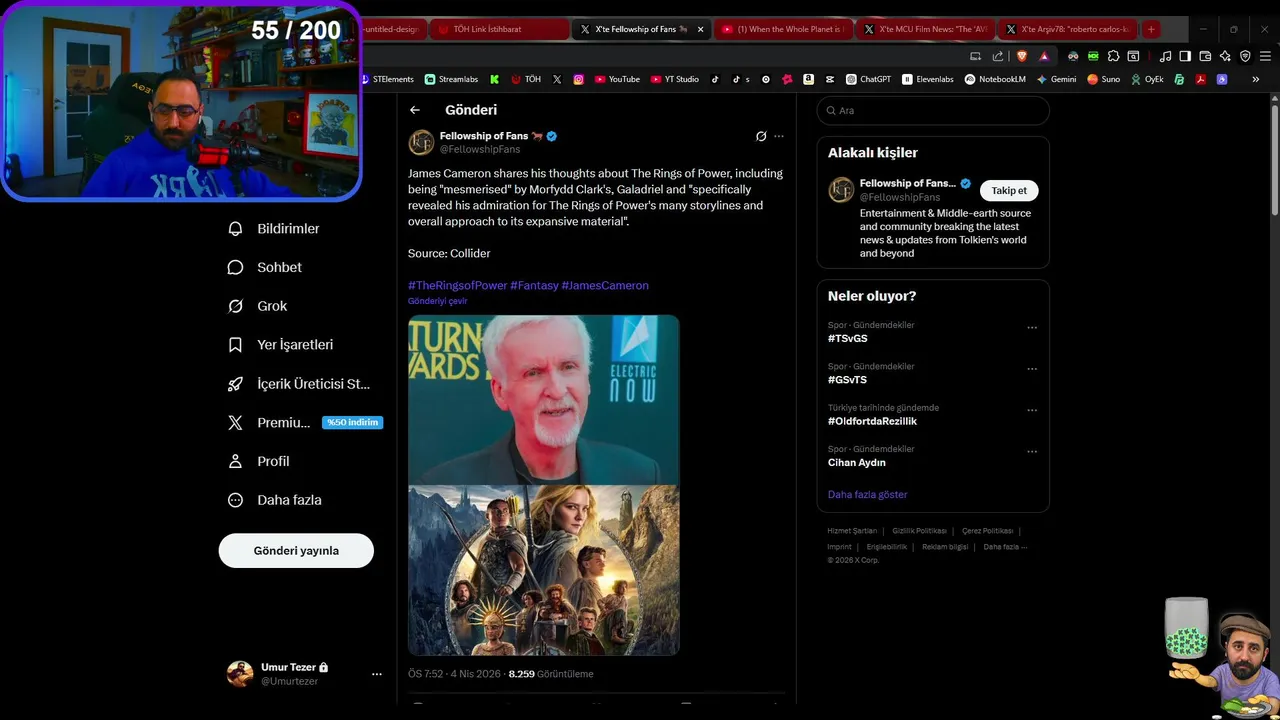Open Fellowship of Fans in Alakalı kişiler
Viewport: 1280px width, 720px height.
coord(908,184)
